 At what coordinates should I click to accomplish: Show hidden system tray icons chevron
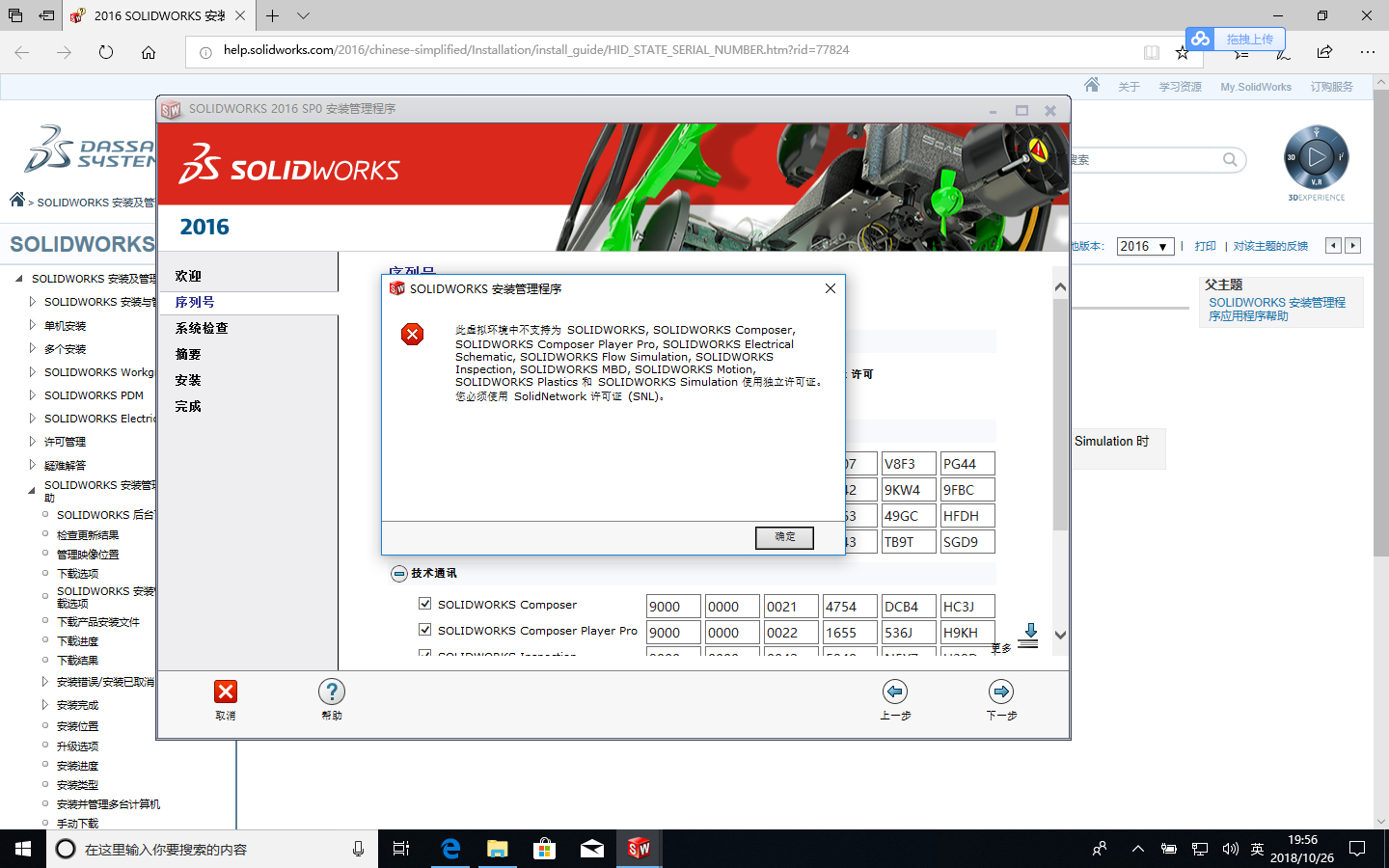tap(1138, 849)
